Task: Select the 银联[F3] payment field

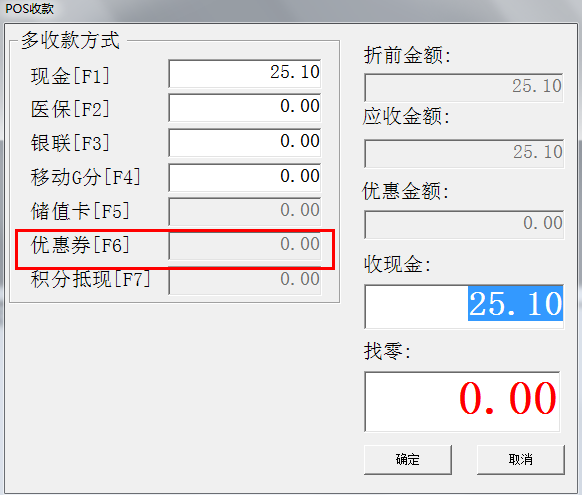Action: pyautogui.click(x=245, y=142)
